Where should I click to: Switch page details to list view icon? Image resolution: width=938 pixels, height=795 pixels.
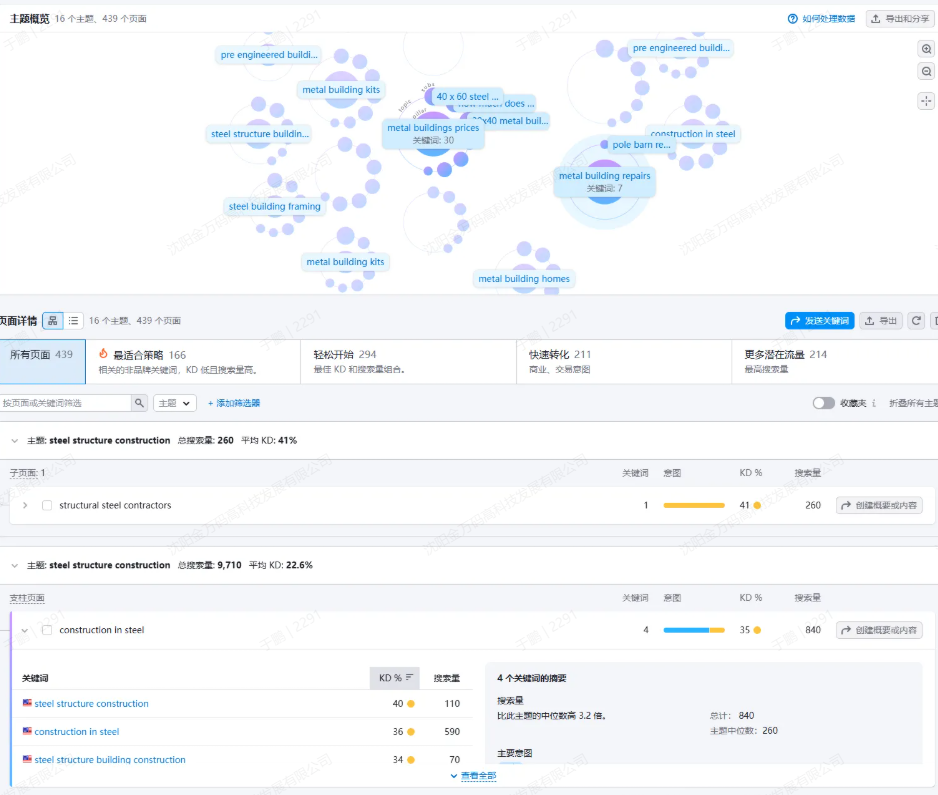[x=74, y=321]
